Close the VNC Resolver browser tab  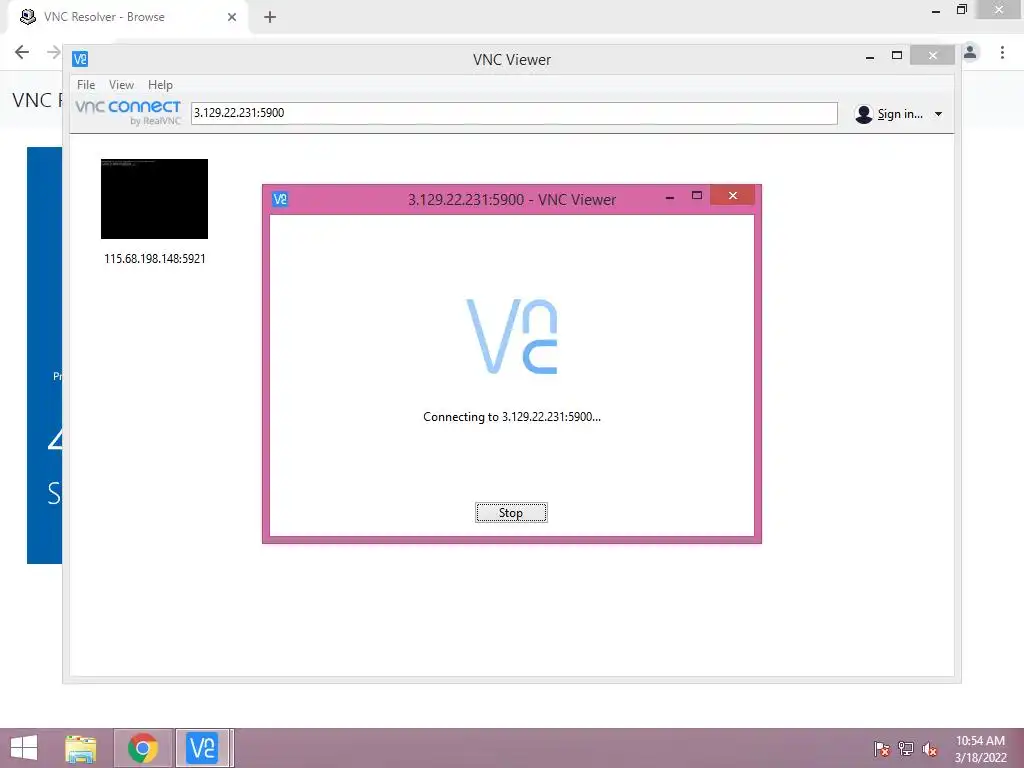(x=232, y=17)
